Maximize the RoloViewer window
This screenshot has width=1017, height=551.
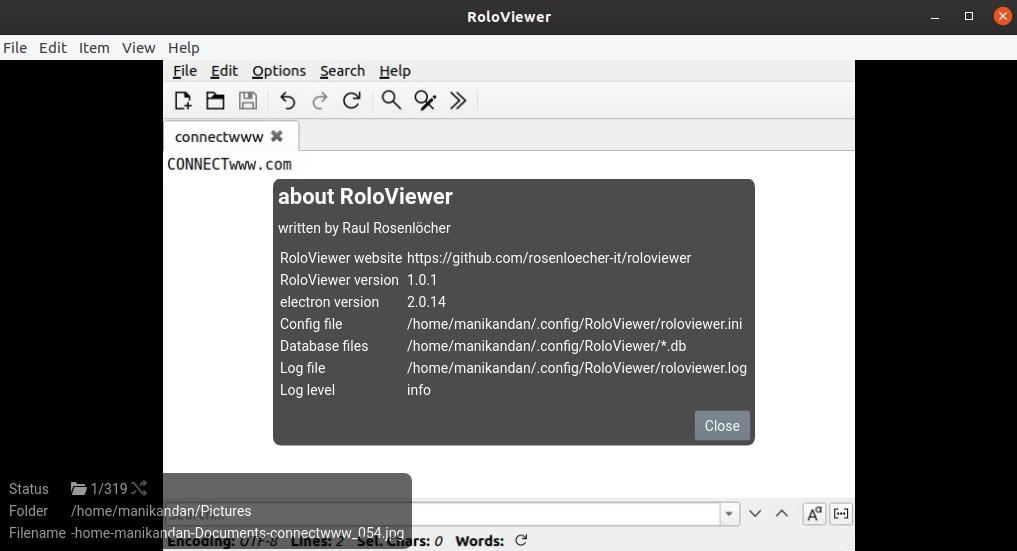pos(969,17)
